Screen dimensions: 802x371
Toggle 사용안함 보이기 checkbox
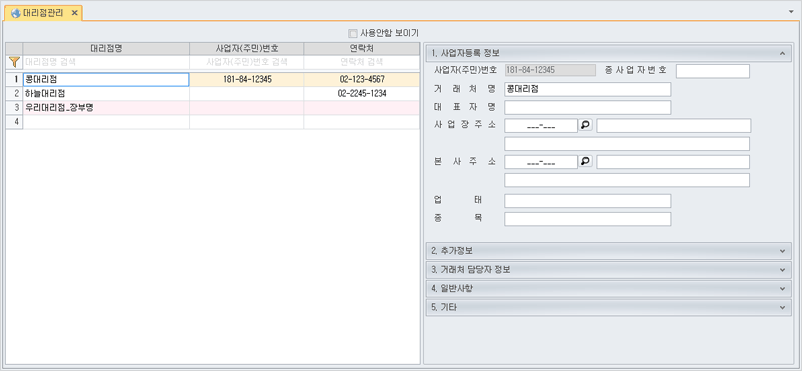click(x=352, y=34)
